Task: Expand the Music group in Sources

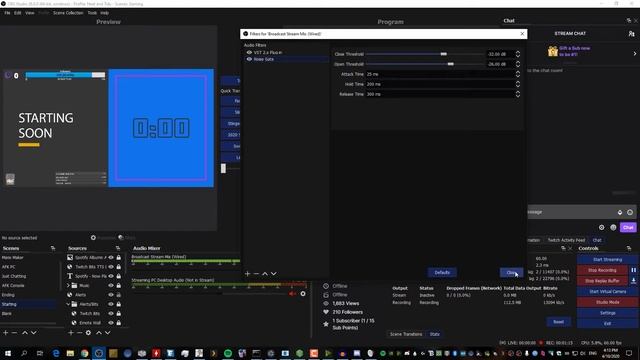Action: tap(68, 286)
